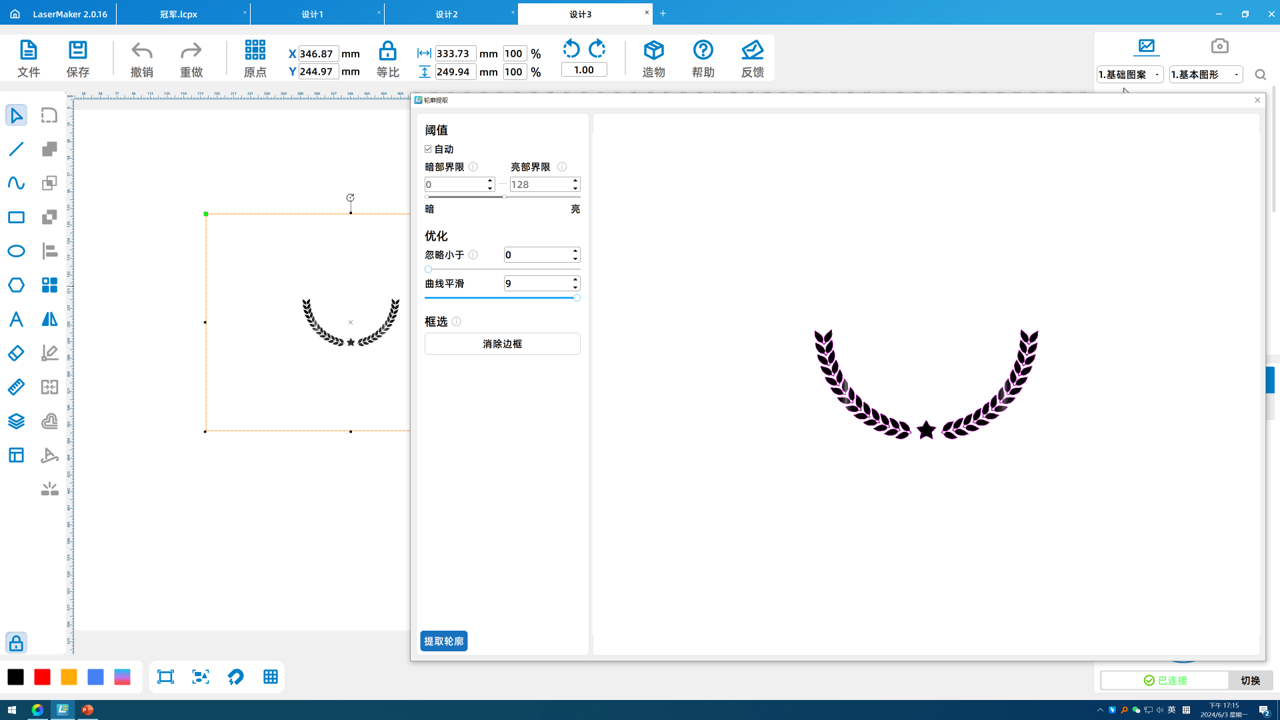Click the 原点 grid icon
The height and width of the screenshot is (720, 1280).
tap(255, 51)
